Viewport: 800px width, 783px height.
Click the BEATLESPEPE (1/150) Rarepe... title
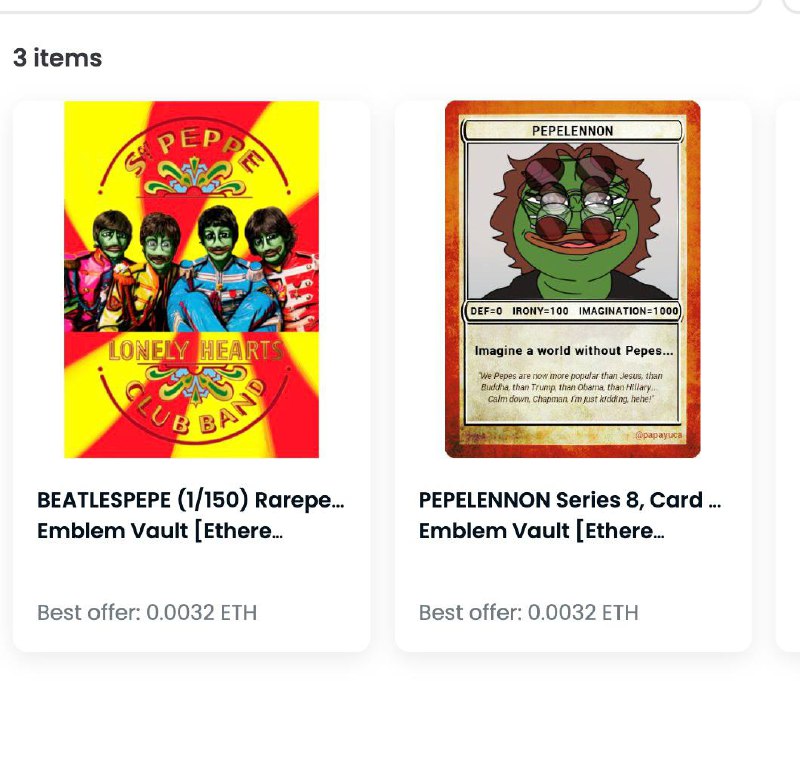[x=191, y=500]
